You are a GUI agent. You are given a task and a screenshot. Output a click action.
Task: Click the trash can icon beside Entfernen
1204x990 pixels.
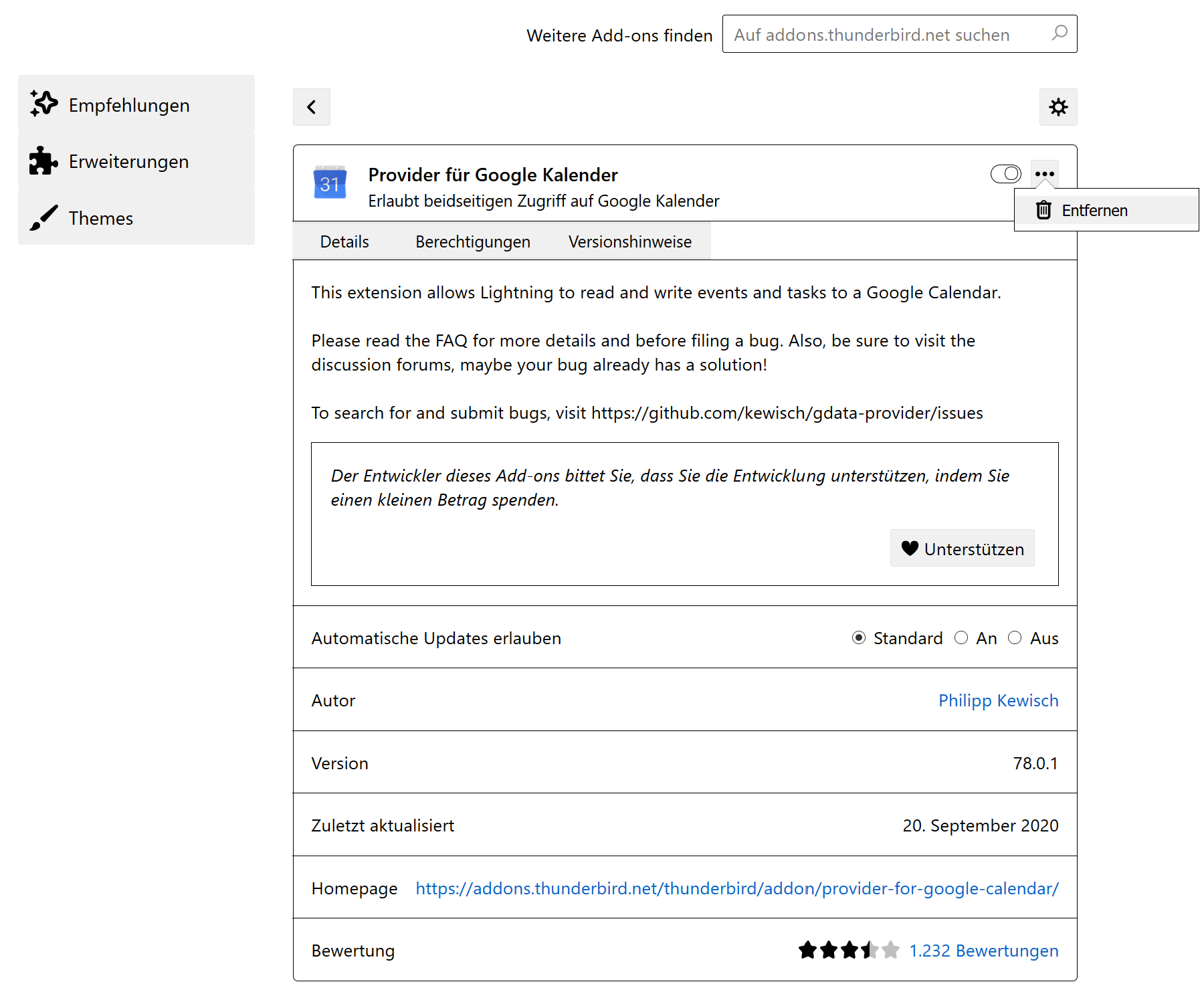point(1043,210)
